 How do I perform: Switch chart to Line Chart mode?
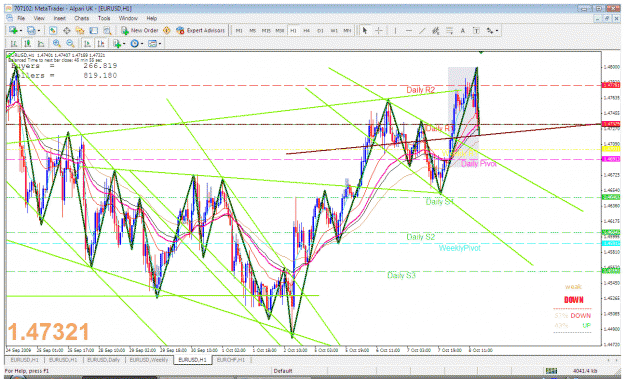pyautogui.click(x=41, y=43)
